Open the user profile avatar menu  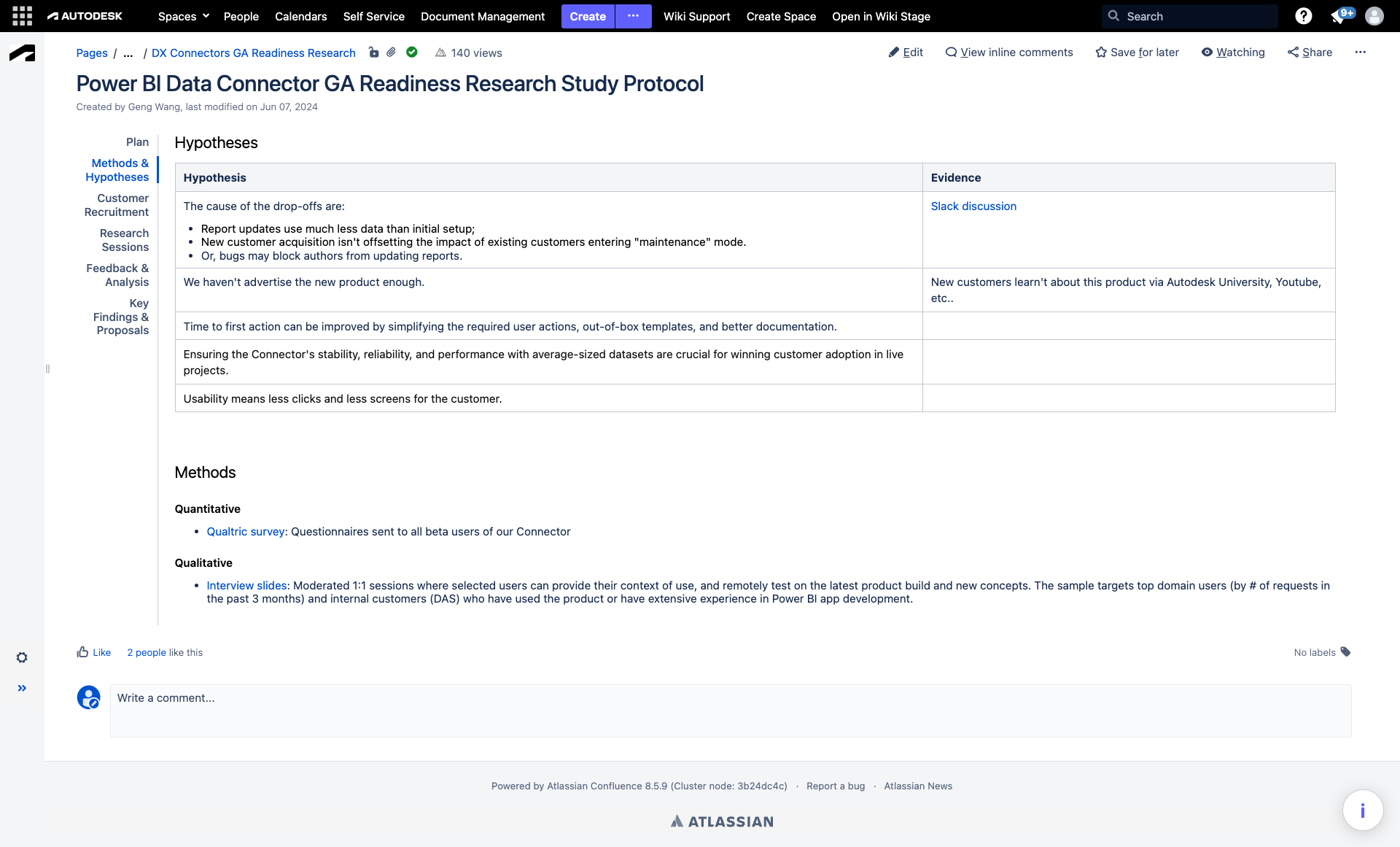1374,16
